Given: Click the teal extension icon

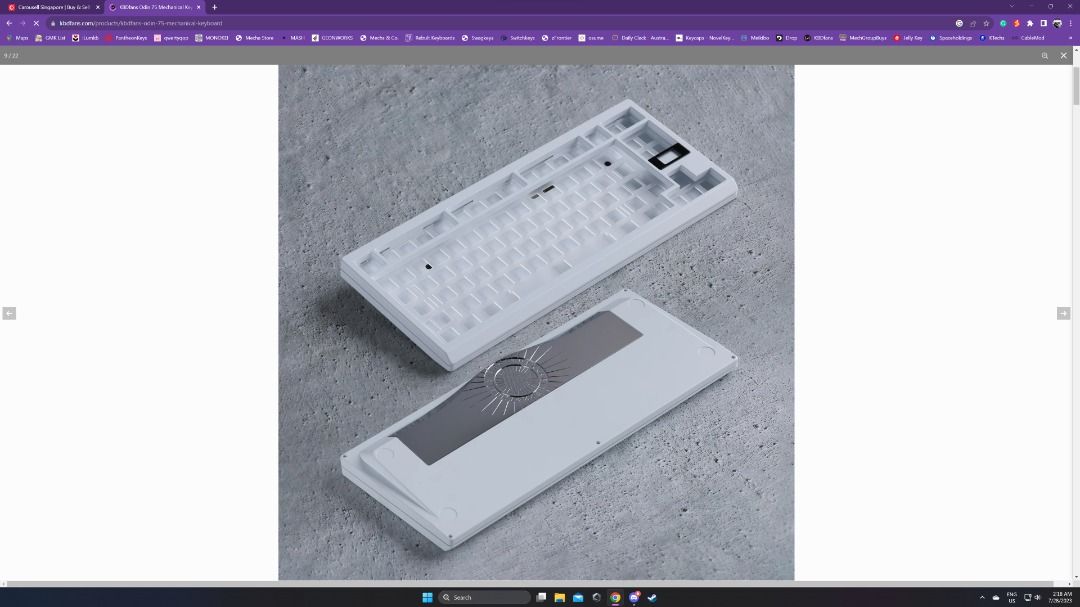Looking at the screenshot, I should [1003, 22].
